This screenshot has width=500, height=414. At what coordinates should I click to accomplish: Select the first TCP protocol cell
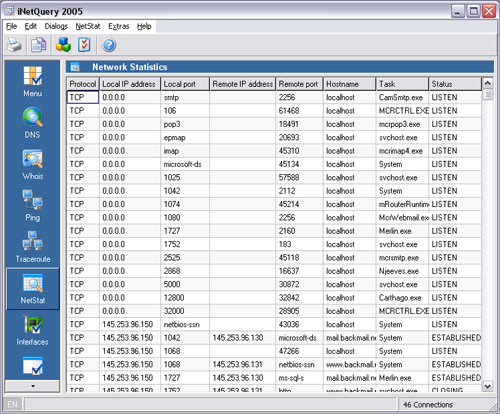(83, 97)
